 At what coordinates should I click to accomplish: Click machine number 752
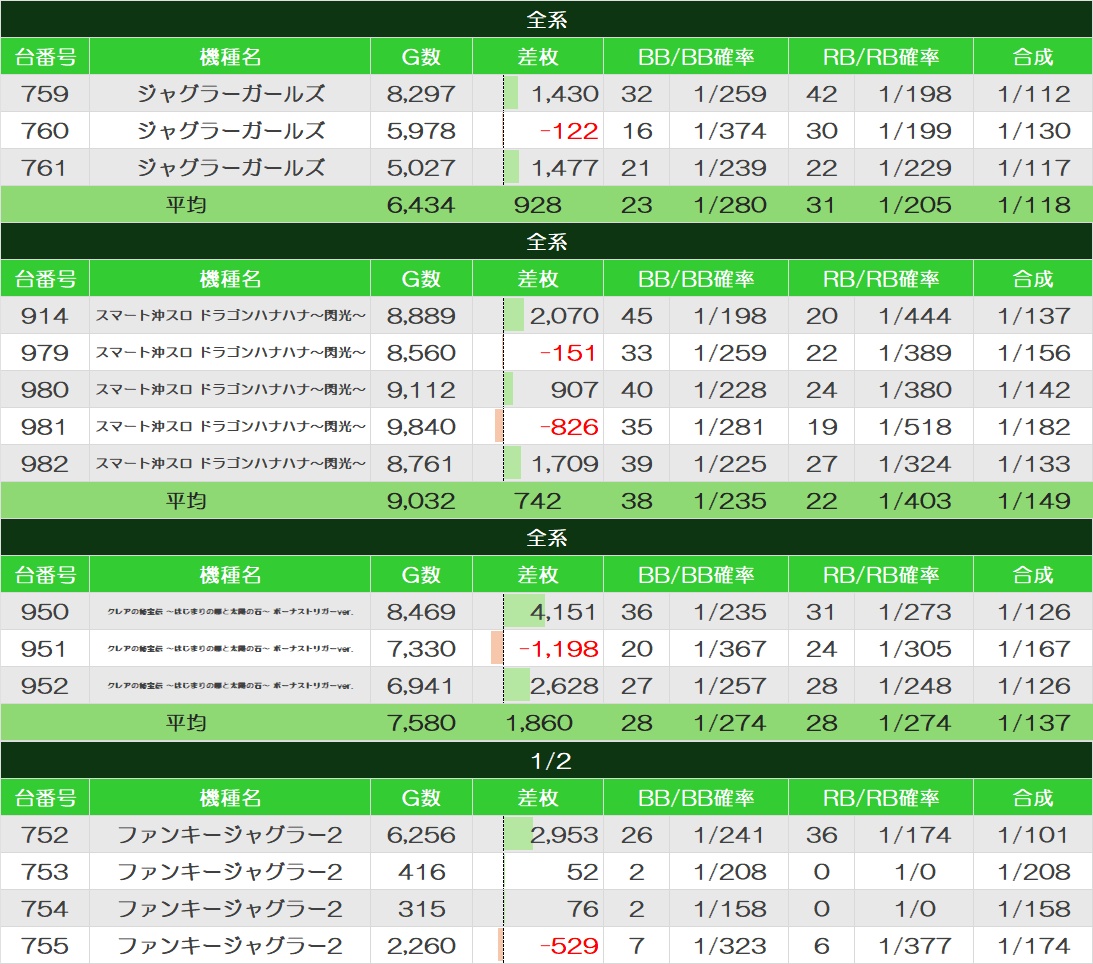click(x=45, y=834)
